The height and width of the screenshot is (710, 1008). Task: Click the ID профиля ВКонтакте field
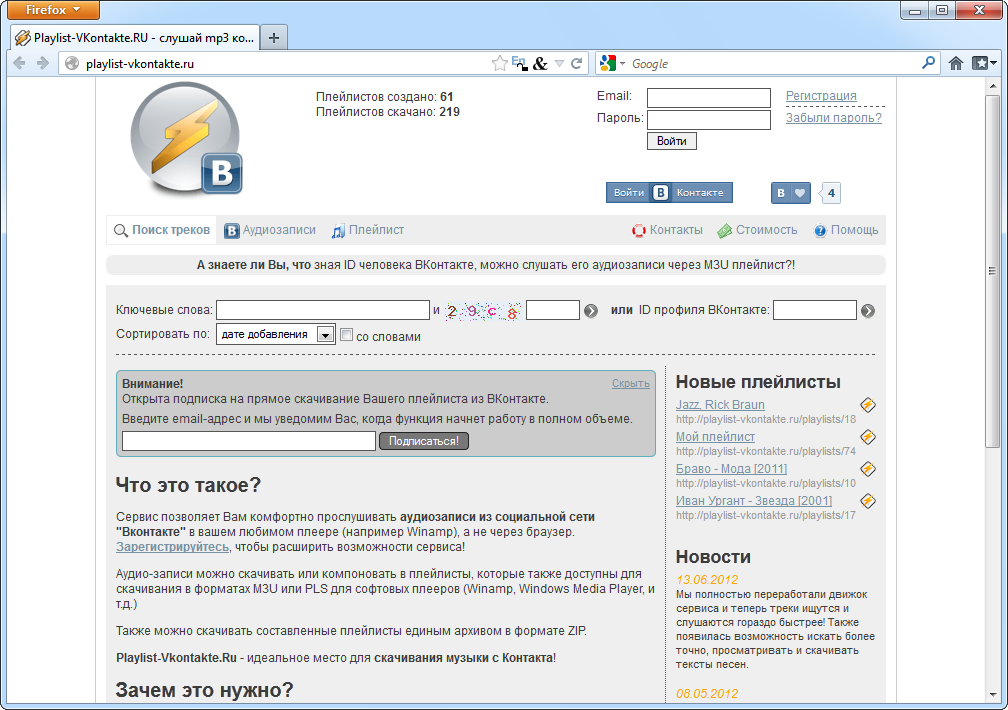[x=814, y=310]
